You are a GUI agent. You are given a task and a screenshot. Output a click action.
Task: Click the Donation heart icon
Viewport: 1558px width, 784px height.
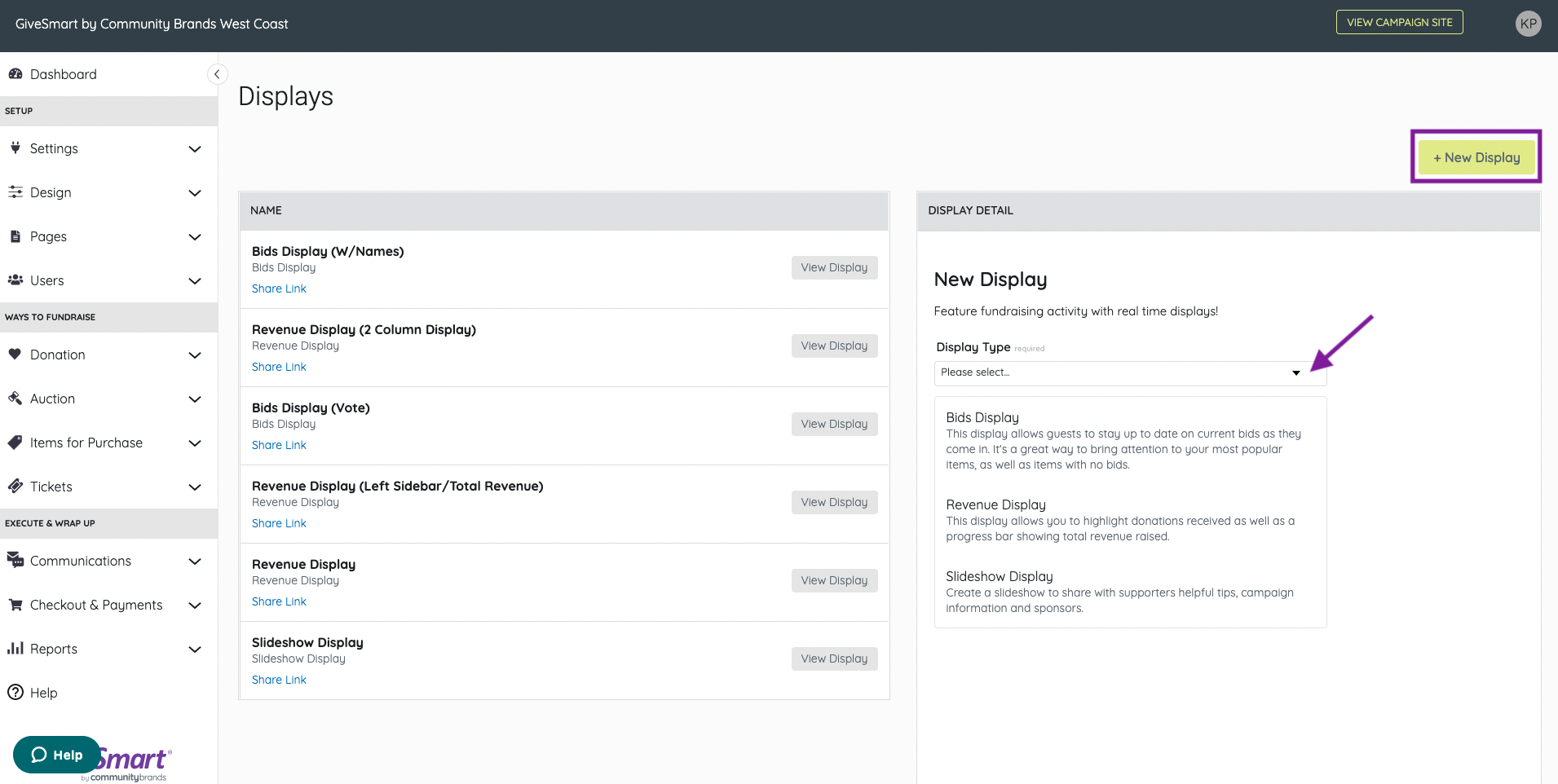coord(15,355)
